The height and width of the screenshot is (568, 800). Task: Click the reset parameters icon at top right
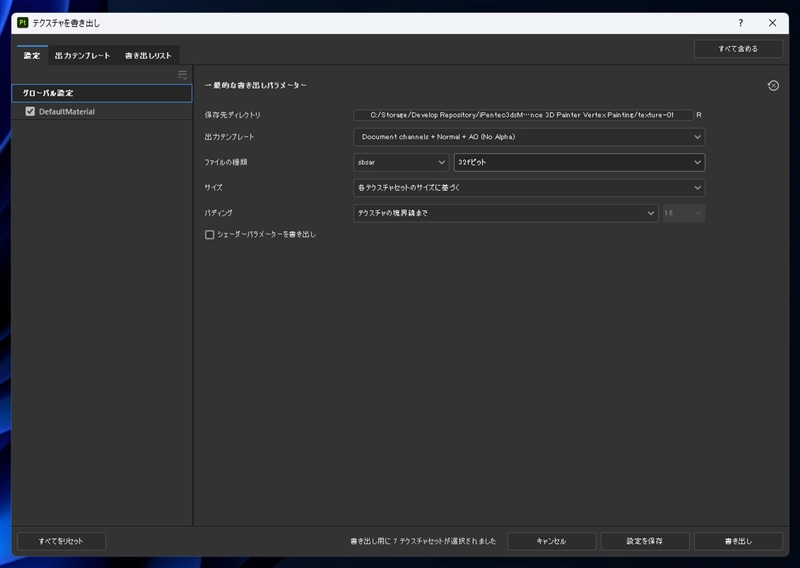click(x=773, y=86)
